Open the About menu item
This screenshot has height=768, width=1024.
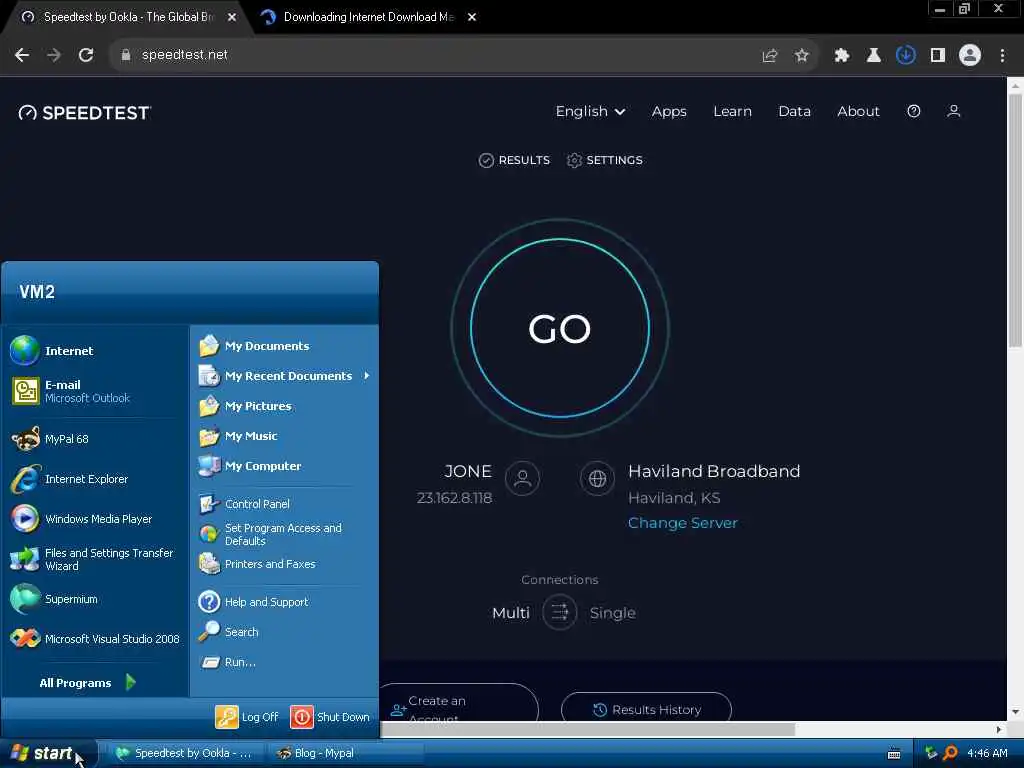pos(858,112)
